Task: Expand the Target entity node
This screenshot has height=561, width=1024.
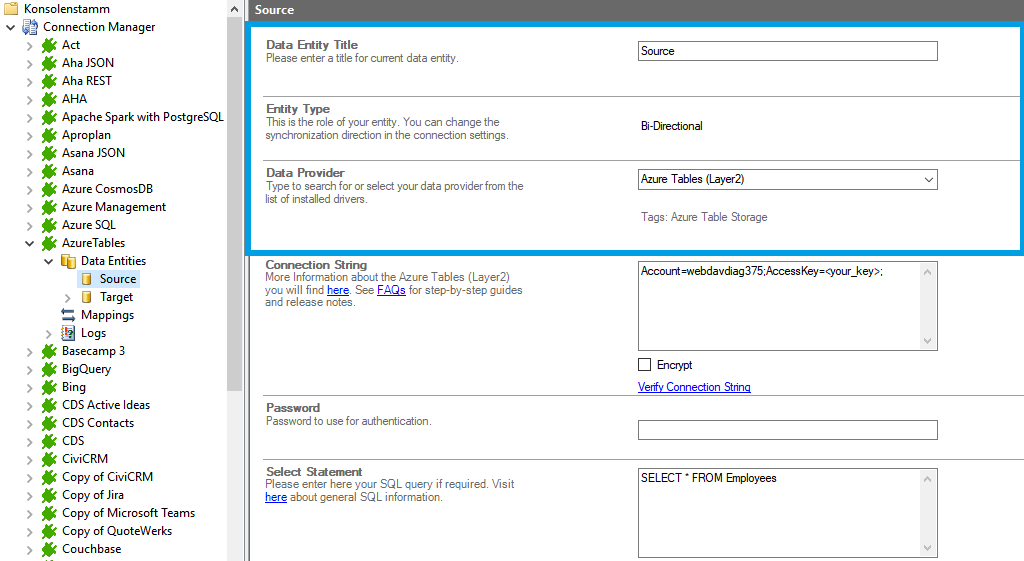Action: [67, 297]
